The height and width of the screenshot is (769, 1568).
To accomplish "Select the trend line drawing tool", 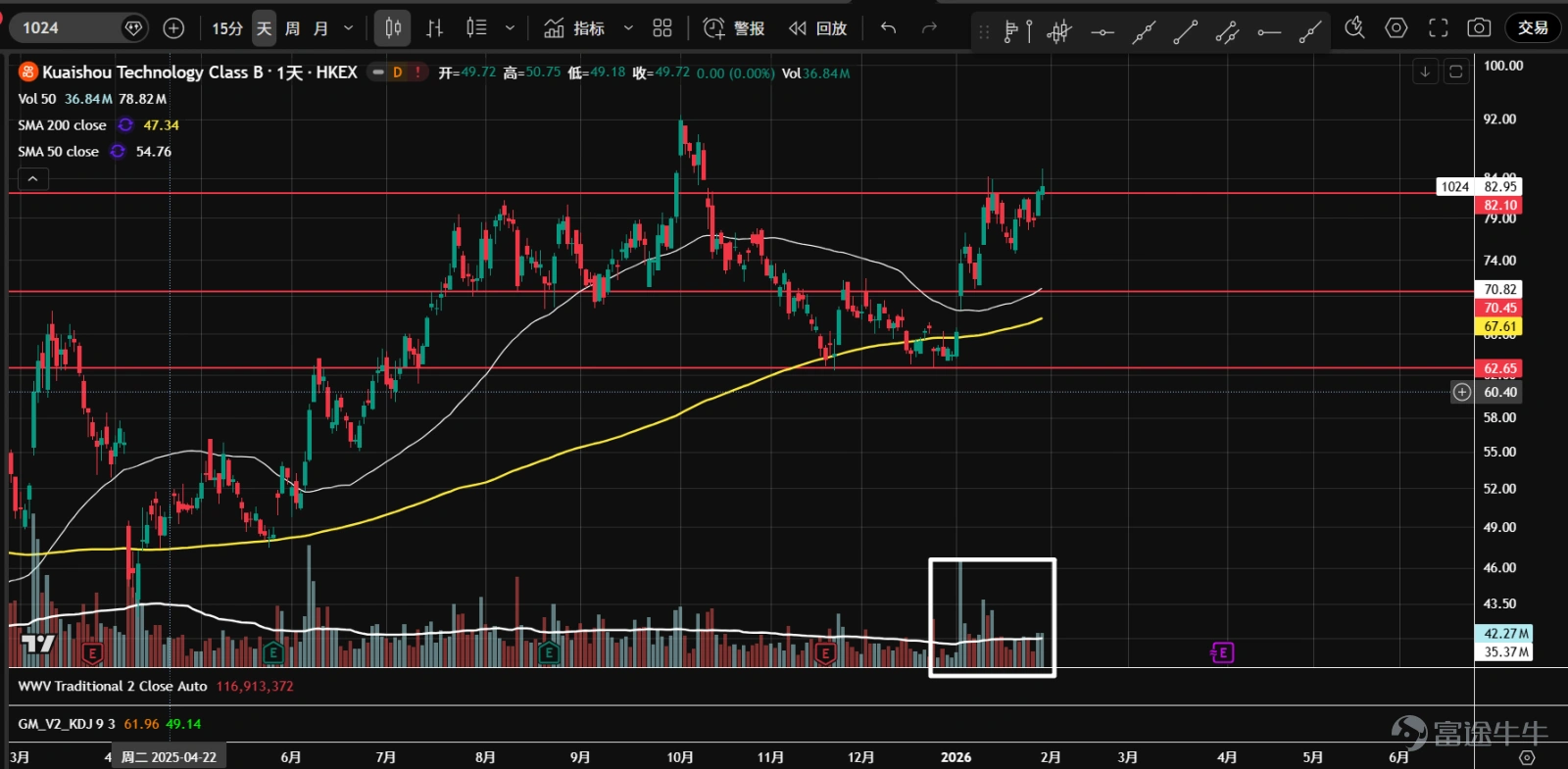I will [1186, 31].
